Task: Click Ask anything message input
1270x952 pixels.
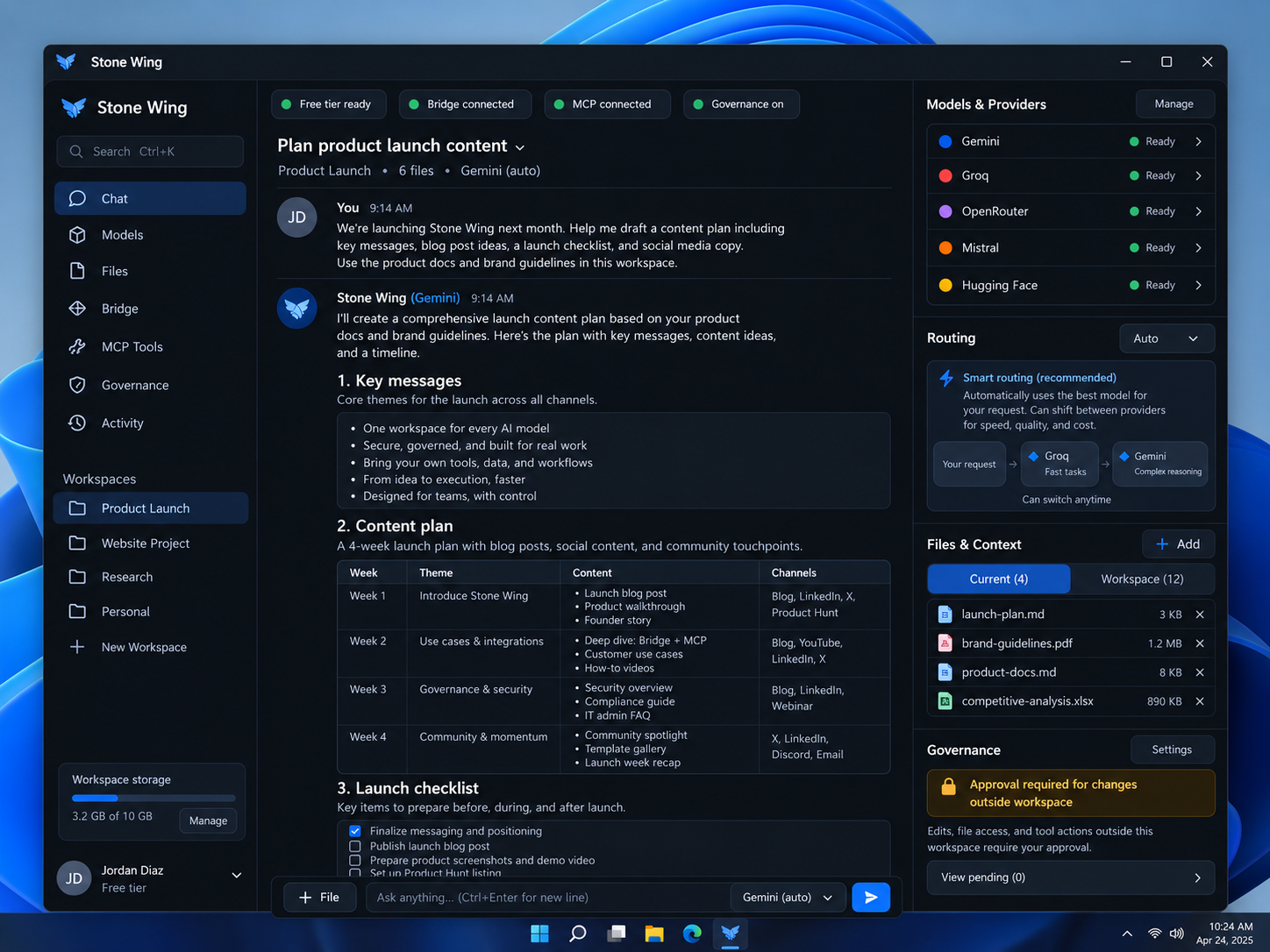Action: tap(547, 898)
